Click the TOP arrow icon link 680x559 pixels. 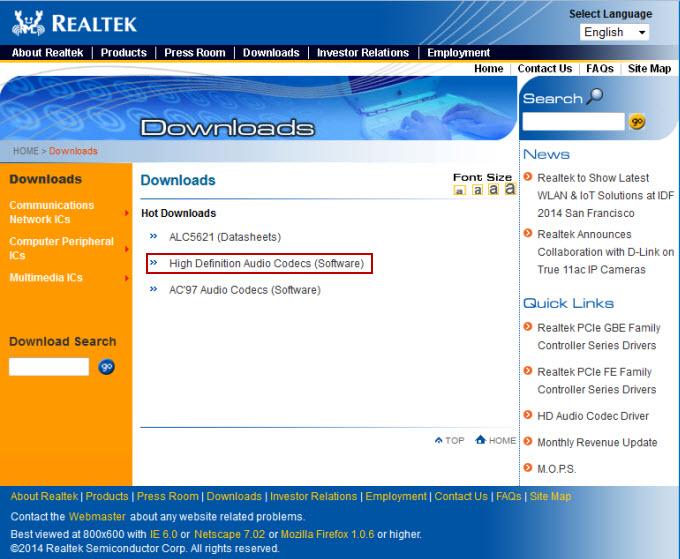coord(449,441)
